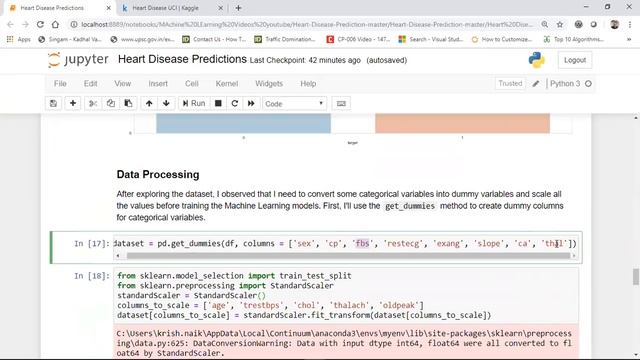The width and height of the screenshot is (640, 360).
Task: Interrupt the kernel with the stop icon
Action: coord(218,104)
